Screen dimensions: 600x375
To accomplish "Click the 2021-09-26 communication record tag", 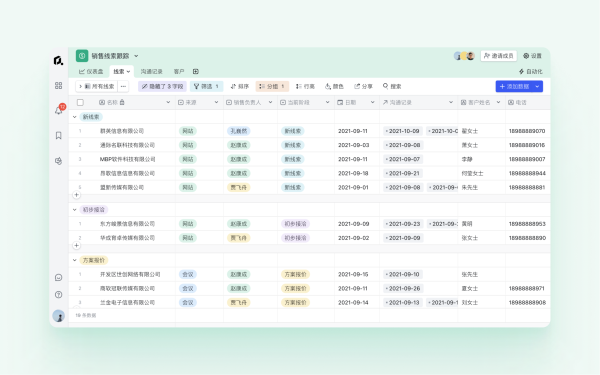I will [x=403, y=289].
